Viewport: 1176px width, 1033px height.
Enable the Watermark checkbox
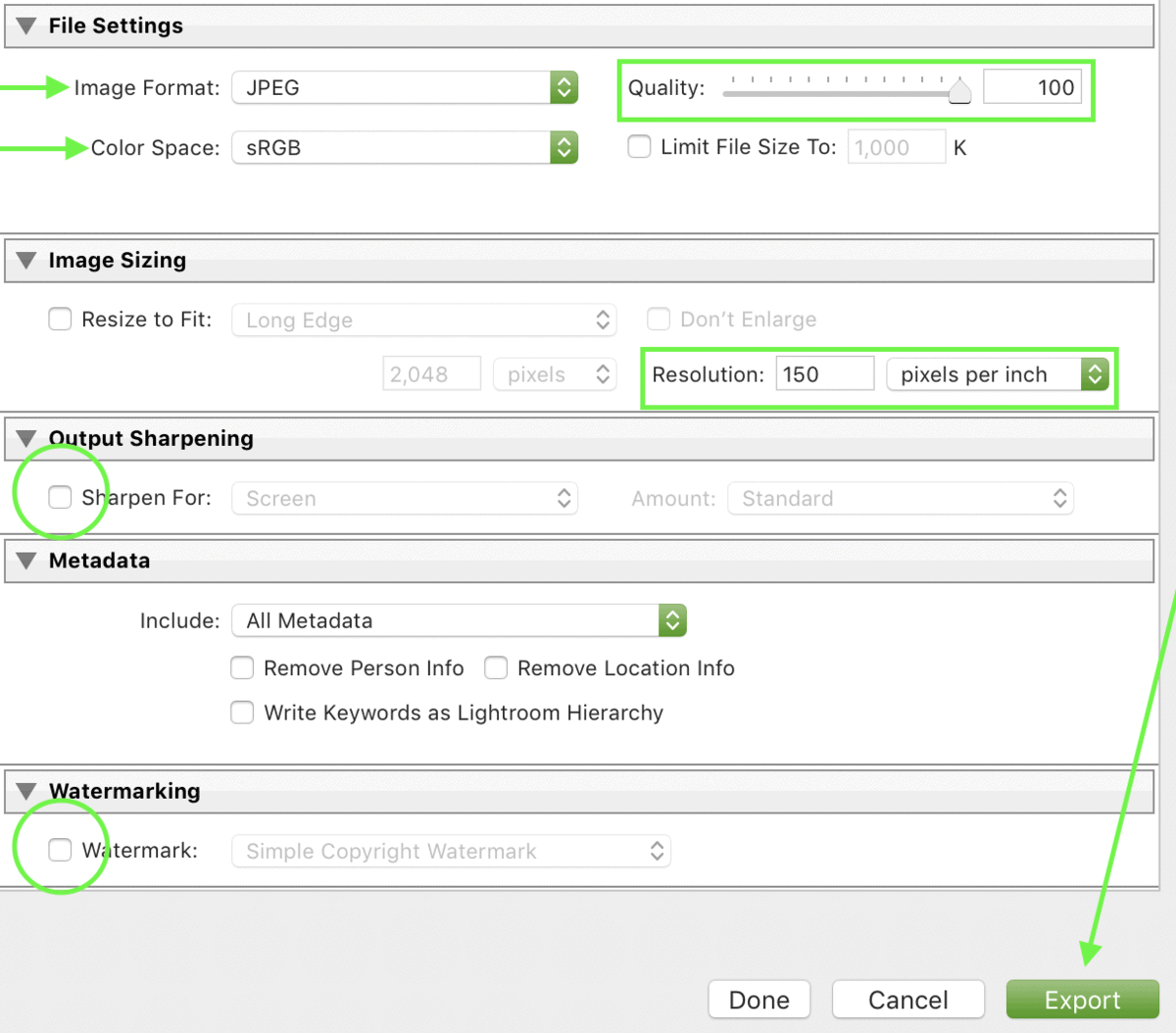[x=60, y=850]
